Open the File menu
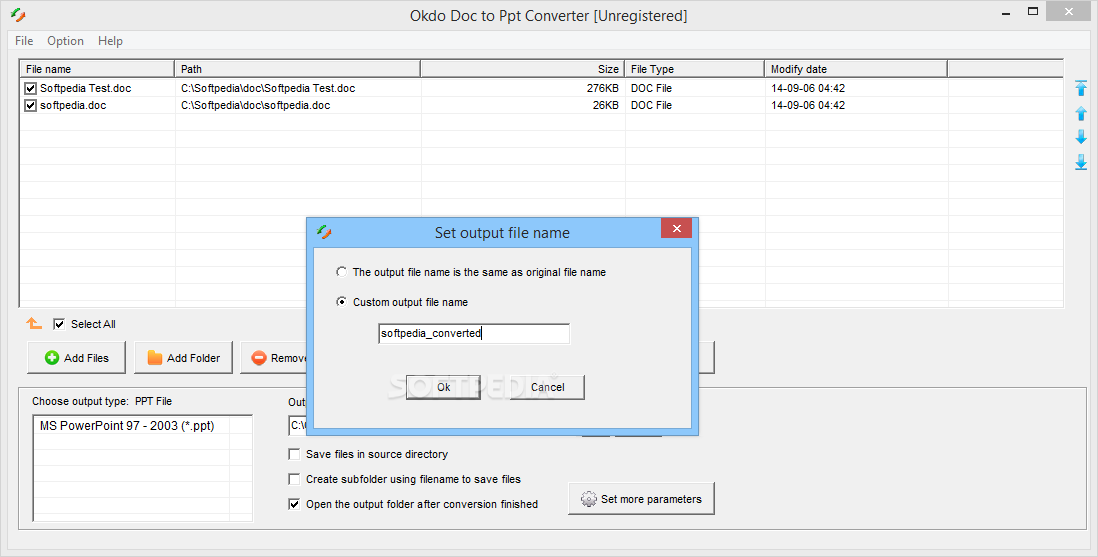This screenshot has height=557, width=1098. click(24, 41)
